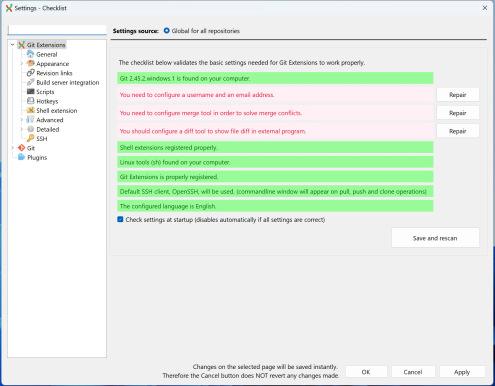Confirm with the OK button
Screen dimensions: 495x386
coord(366,372)
